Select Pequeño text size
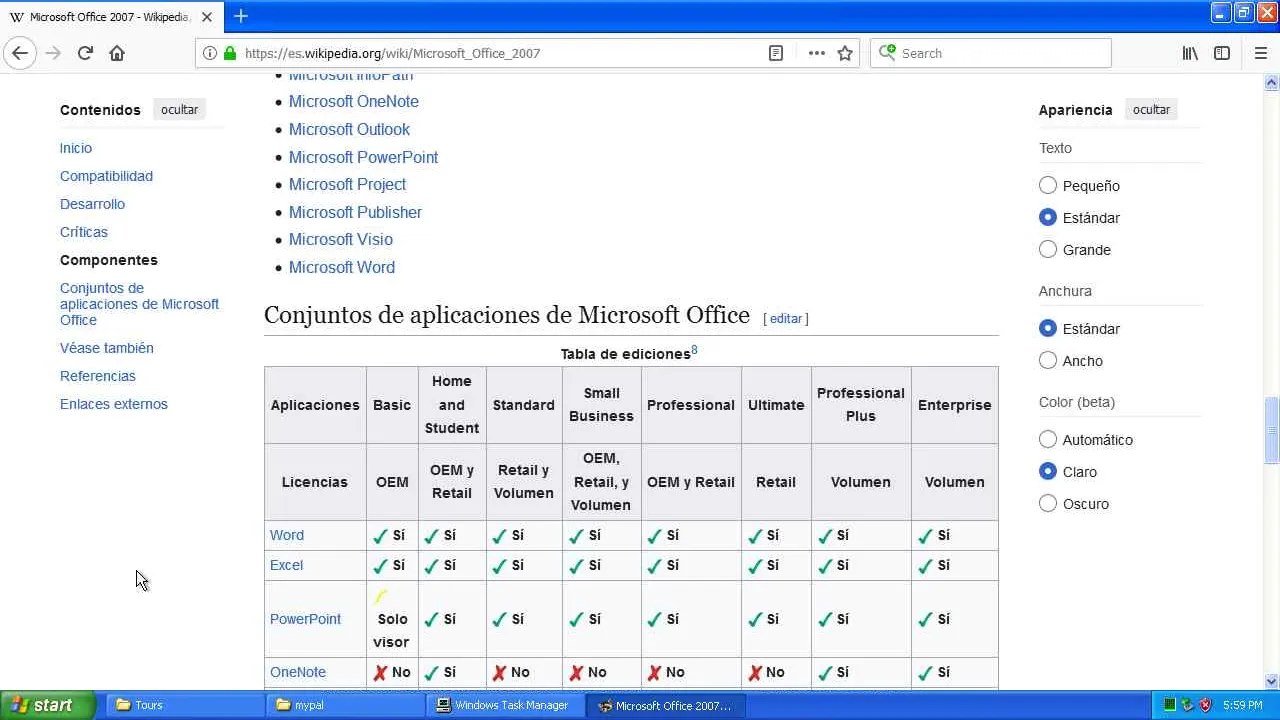The image size is (1280, 720). [1048, 185]
